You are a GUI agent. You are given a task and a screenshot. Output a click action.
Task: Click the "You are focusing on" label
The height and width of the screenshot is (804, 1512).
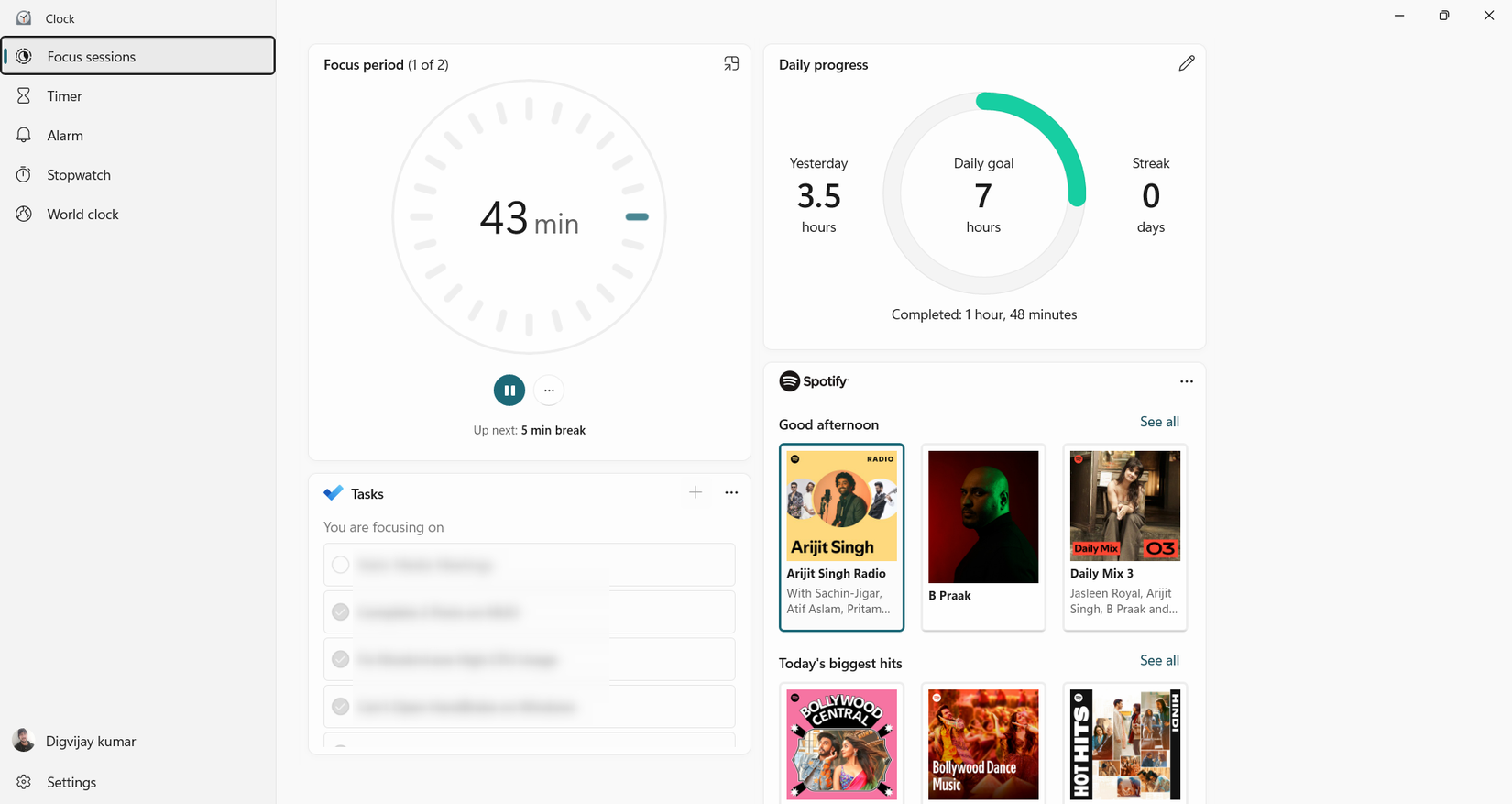(383, 527)
